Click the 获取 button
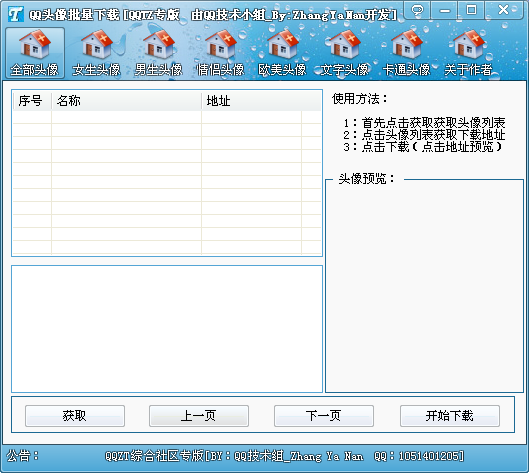The width and height of the screenshot is (529, 473). click(75, 416)
